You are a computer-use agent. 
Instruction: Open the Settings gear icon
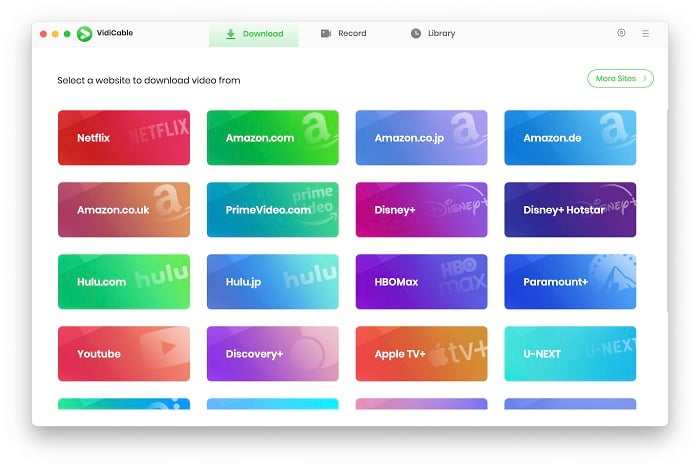click(621, 33)
